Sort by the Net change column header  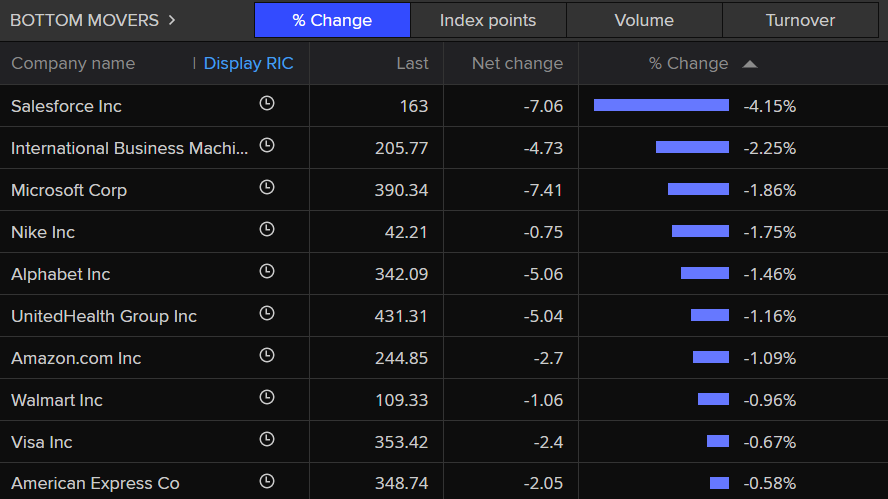coord(517,63)
